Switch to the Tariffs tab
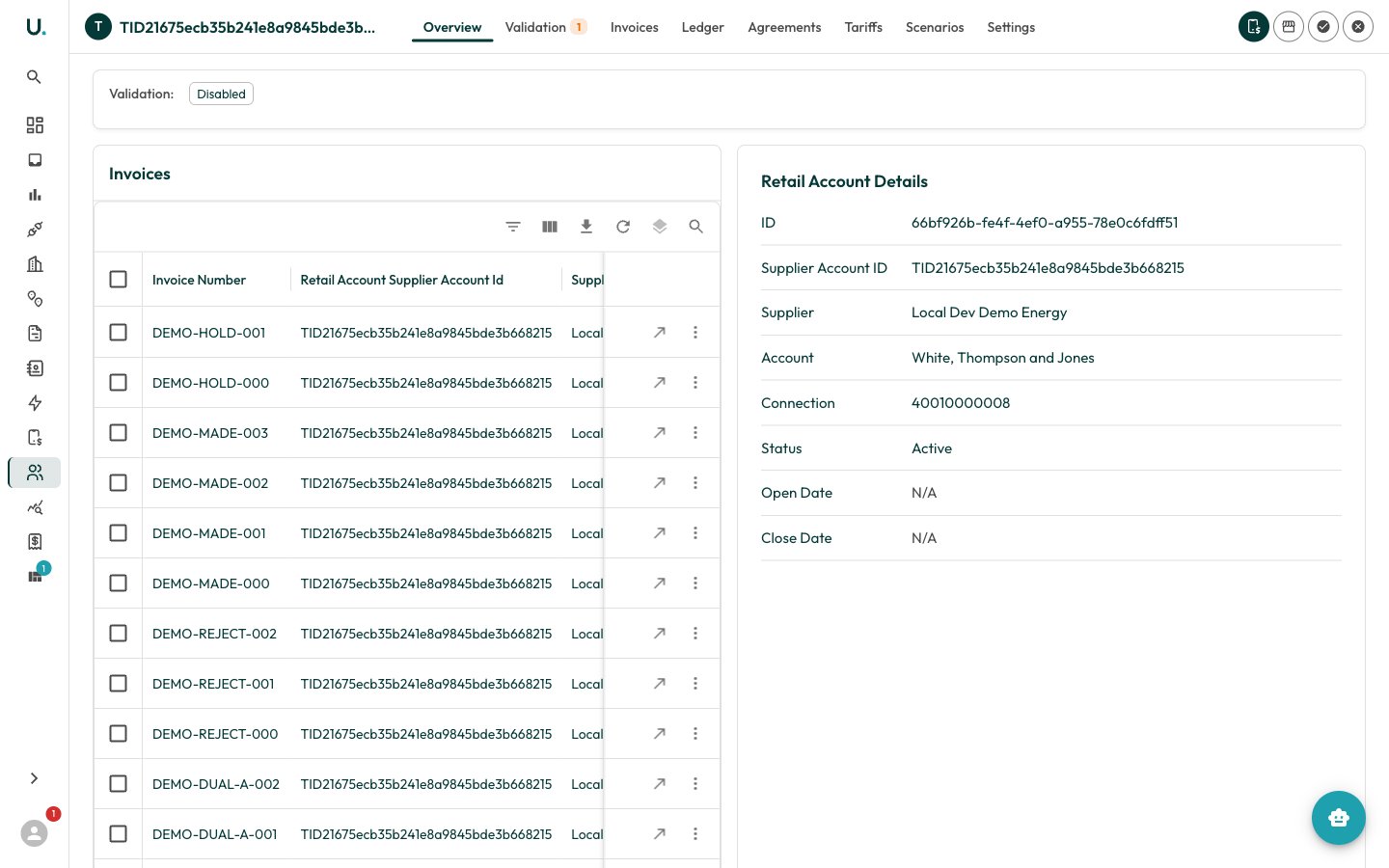 863,27
